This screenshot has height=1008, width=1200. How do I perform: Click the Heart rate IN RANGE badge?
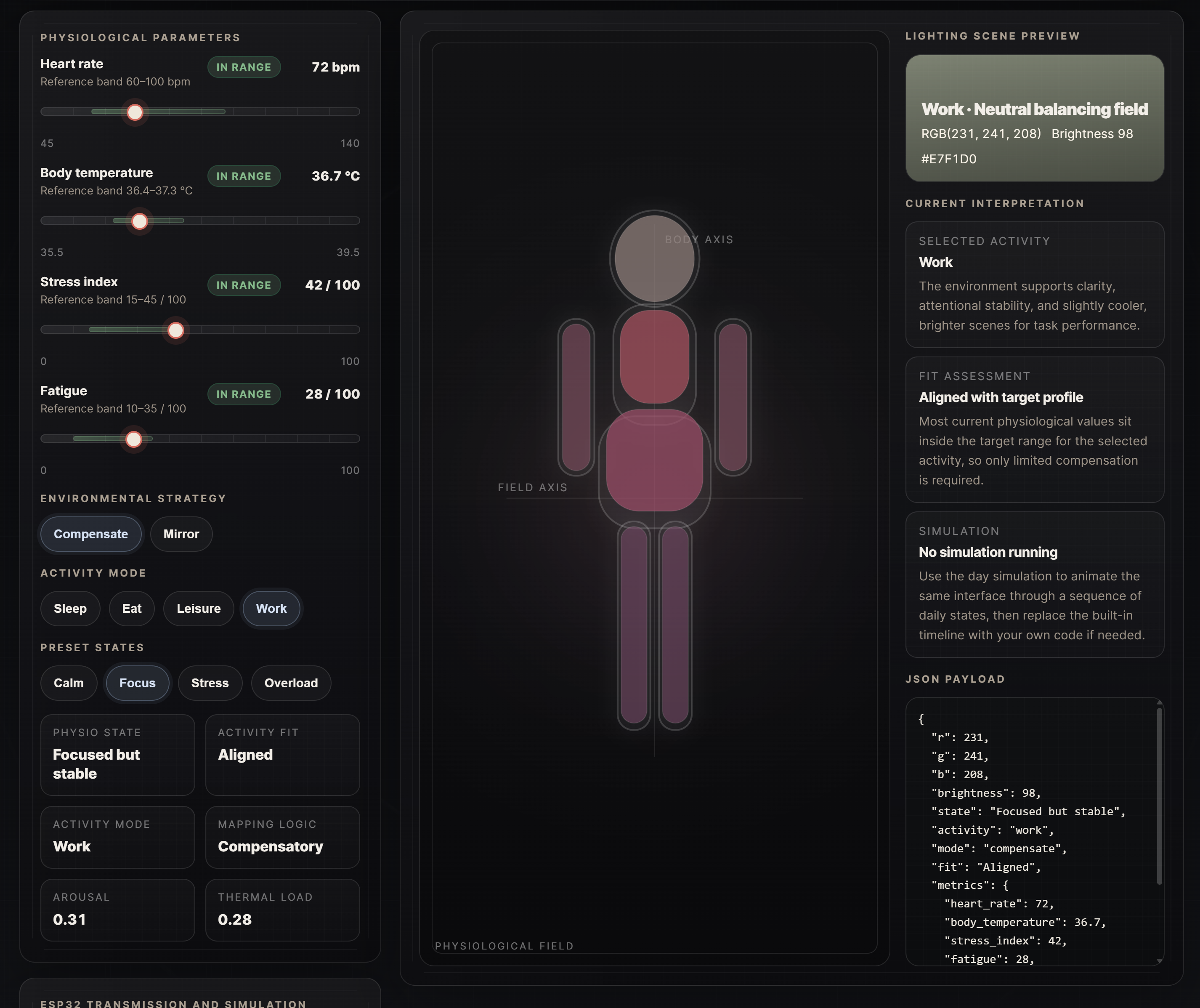click(244, 67)
